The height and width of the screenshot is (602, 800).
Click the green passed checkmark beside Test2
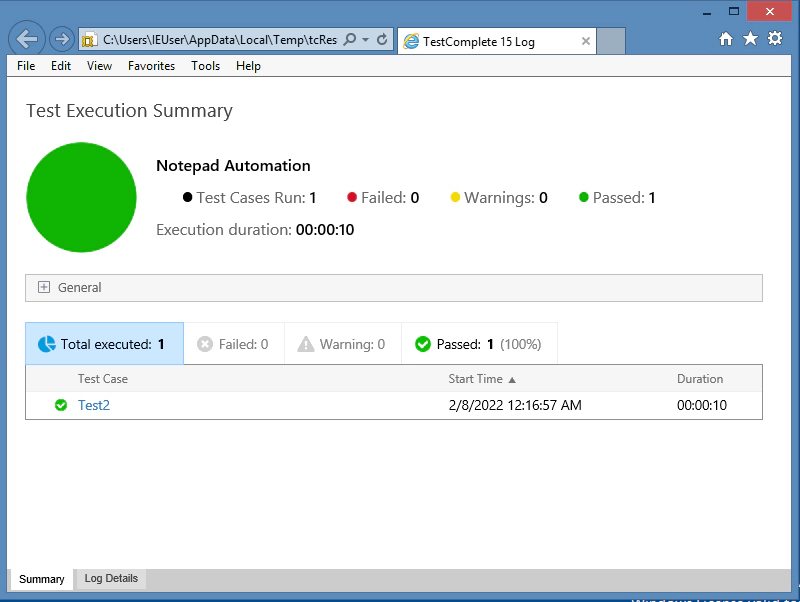coord(61,405)
